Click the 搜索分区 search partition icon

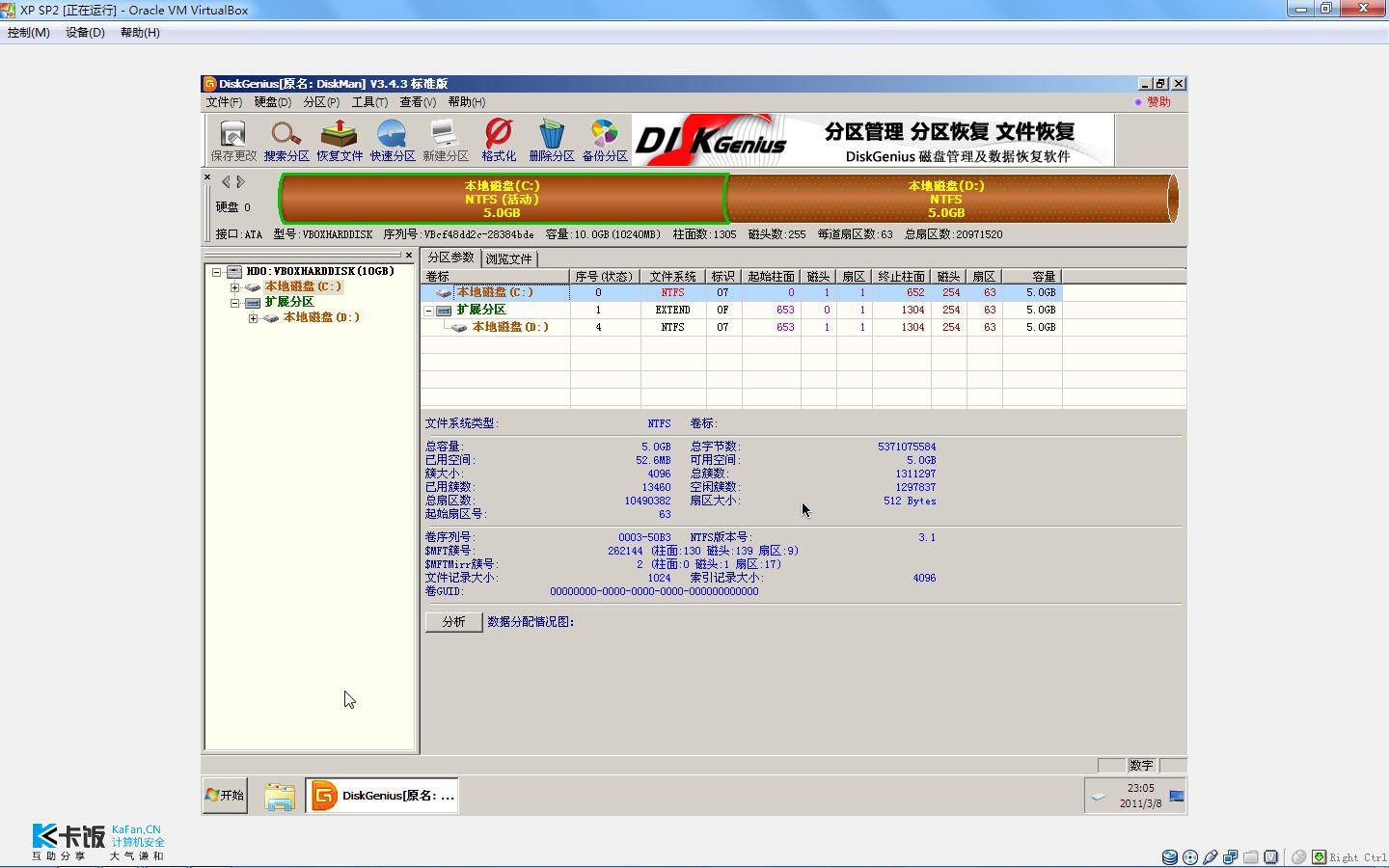coord(286,140)
